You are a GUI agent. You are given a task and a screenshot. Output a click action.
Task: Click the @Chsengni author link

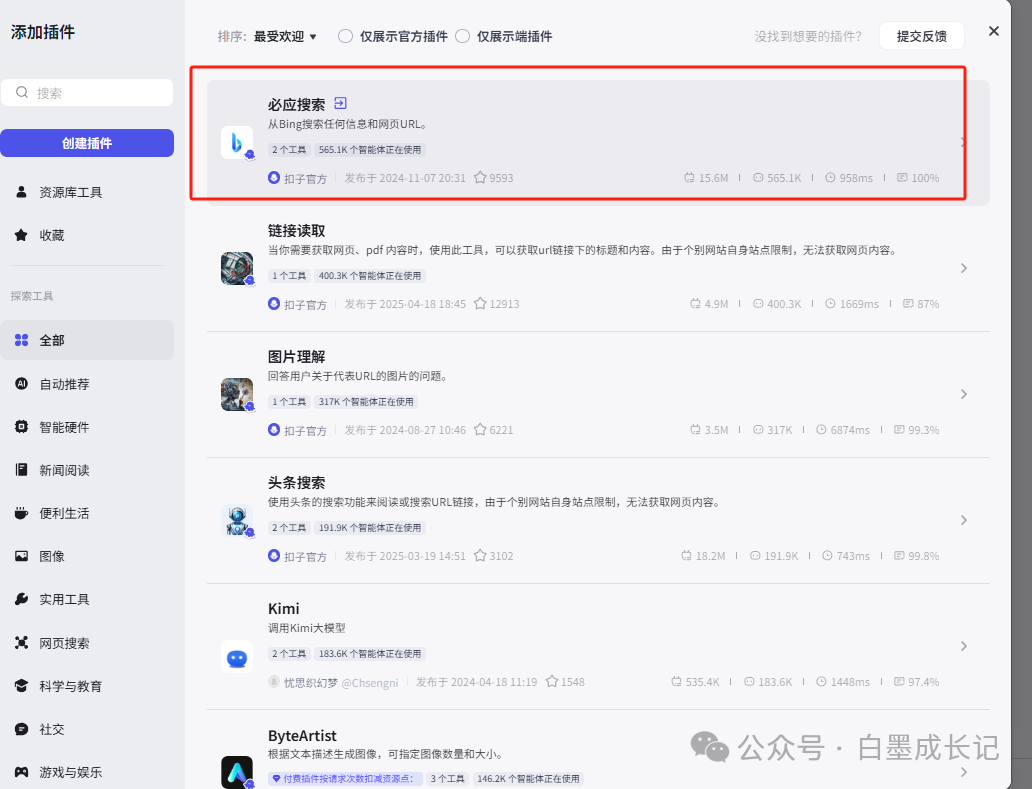[370, 682]
